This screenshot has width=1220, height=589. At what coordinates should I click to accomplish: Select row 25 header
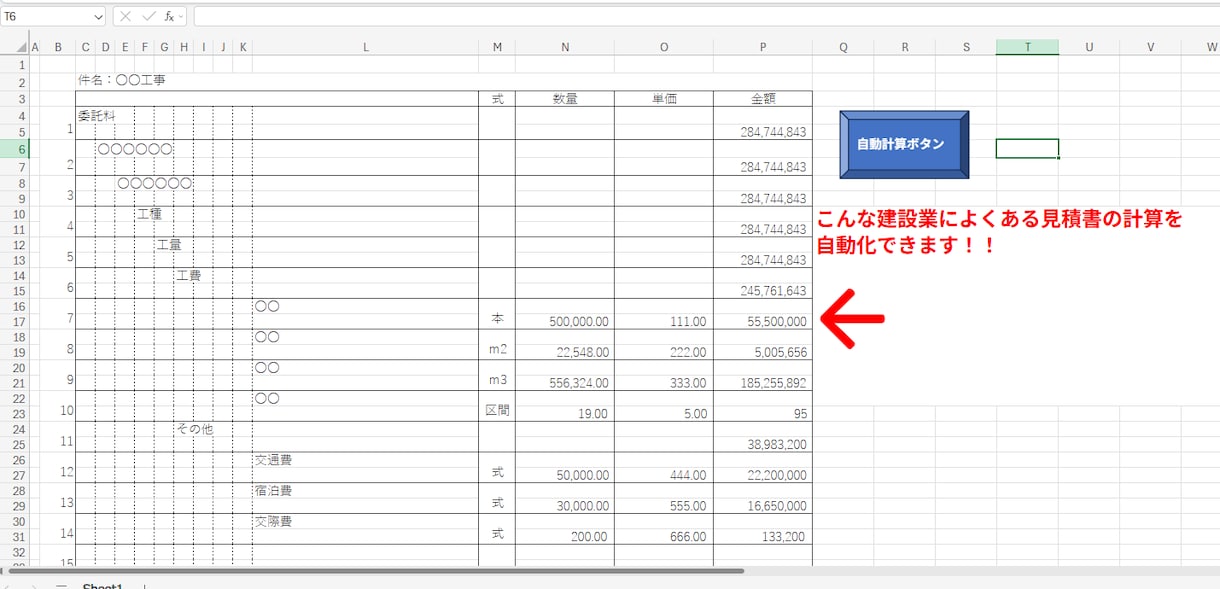(x=14, y=444)
